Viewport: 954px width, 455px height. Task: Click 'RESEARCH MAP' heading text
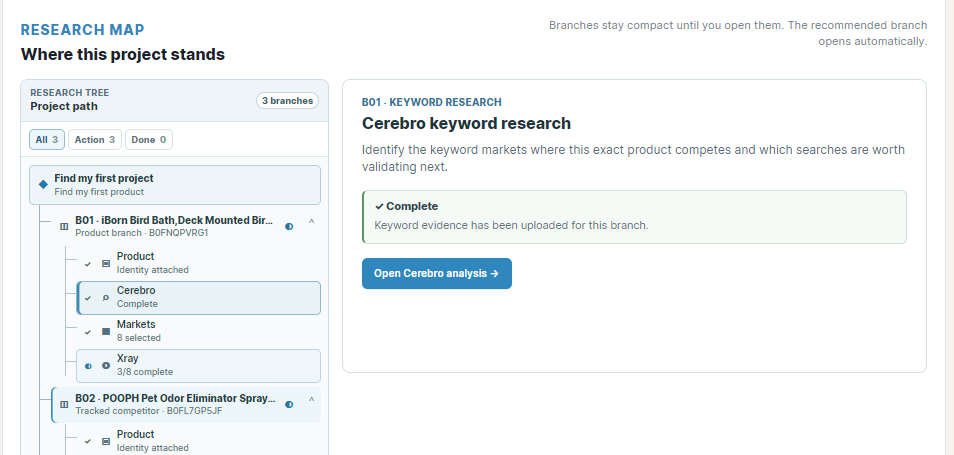(x=83, y=30)
